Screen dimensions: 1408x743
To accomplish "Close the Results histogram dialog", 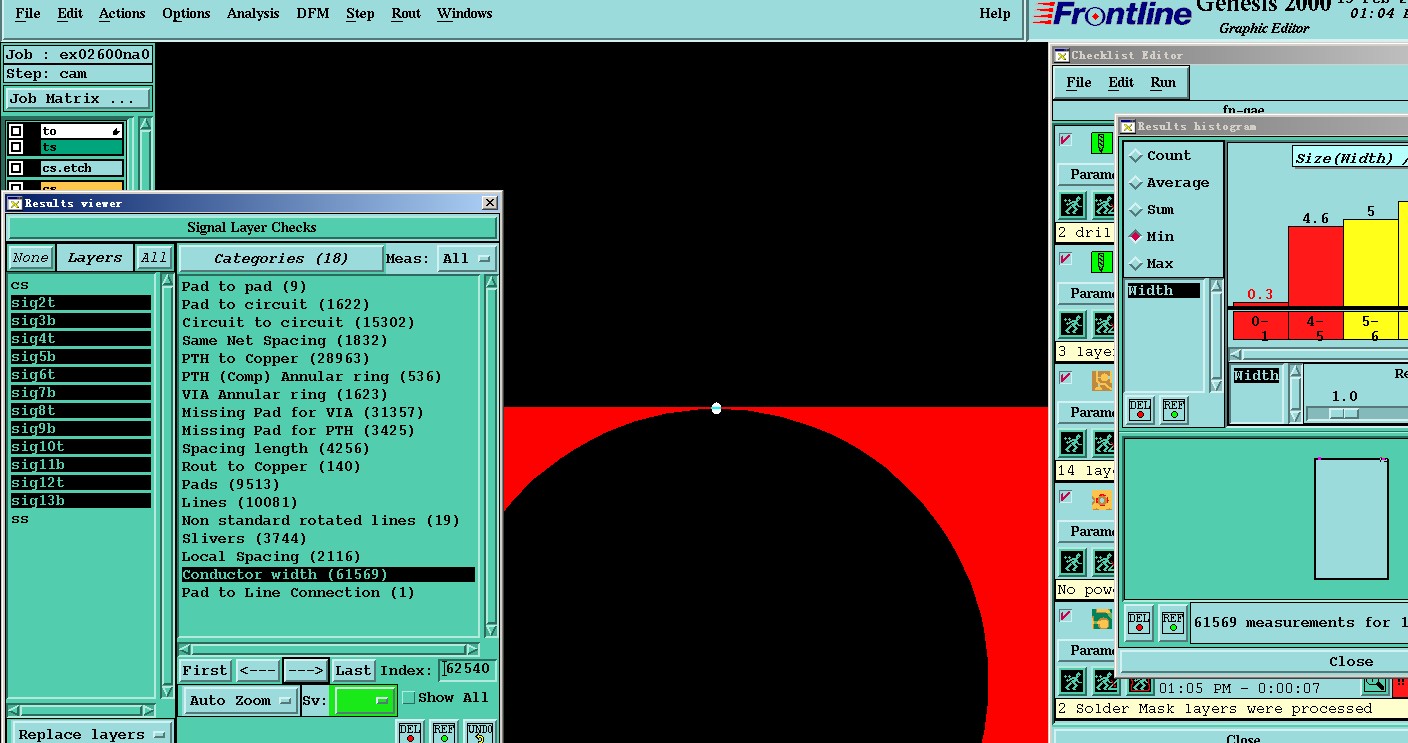I will 1263,662.
